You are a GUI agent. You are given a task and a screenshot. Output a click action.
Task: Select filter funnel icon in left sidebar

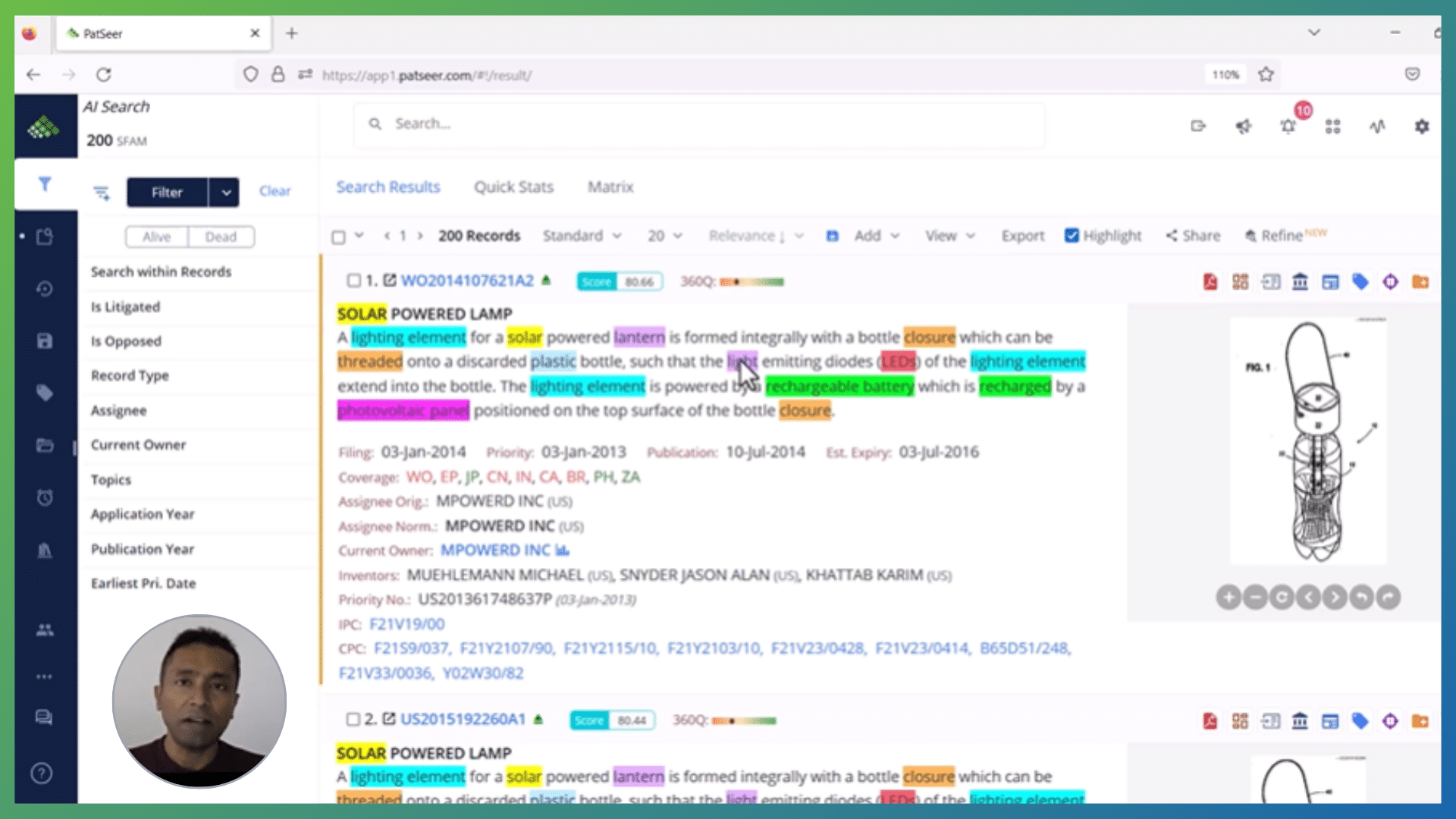45,184
